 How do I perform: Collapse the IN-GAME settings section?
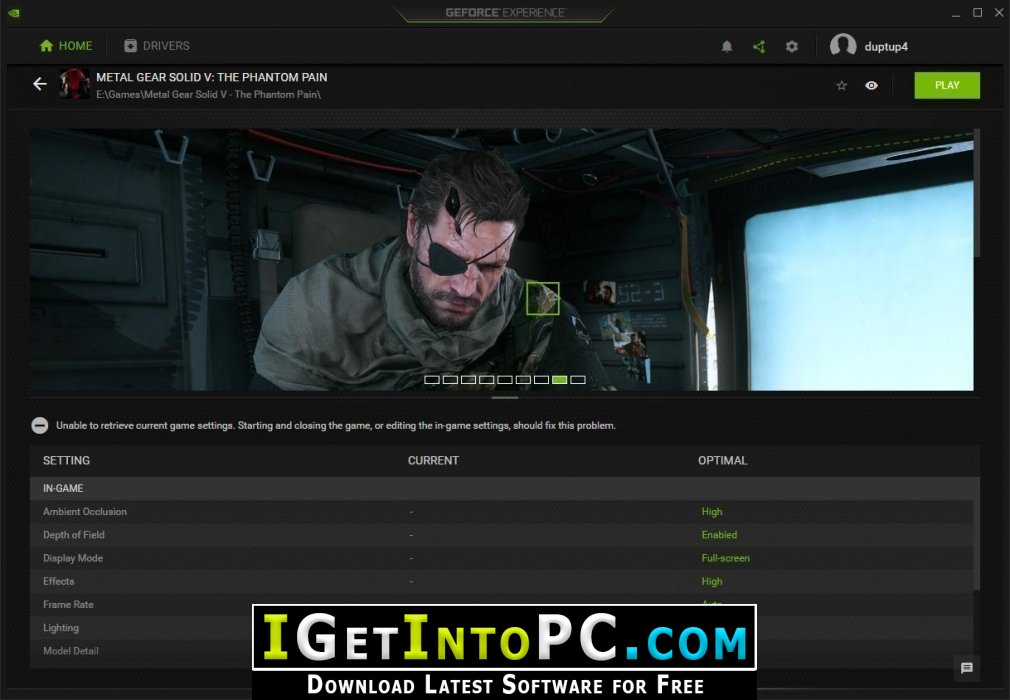pos(63,488)
